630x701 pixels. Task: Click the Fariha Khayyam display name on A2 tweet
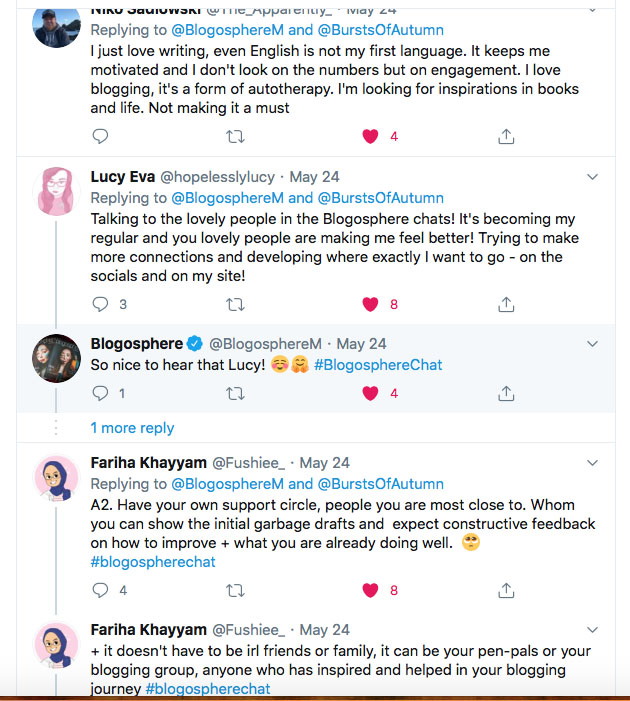tap(147, 463)
